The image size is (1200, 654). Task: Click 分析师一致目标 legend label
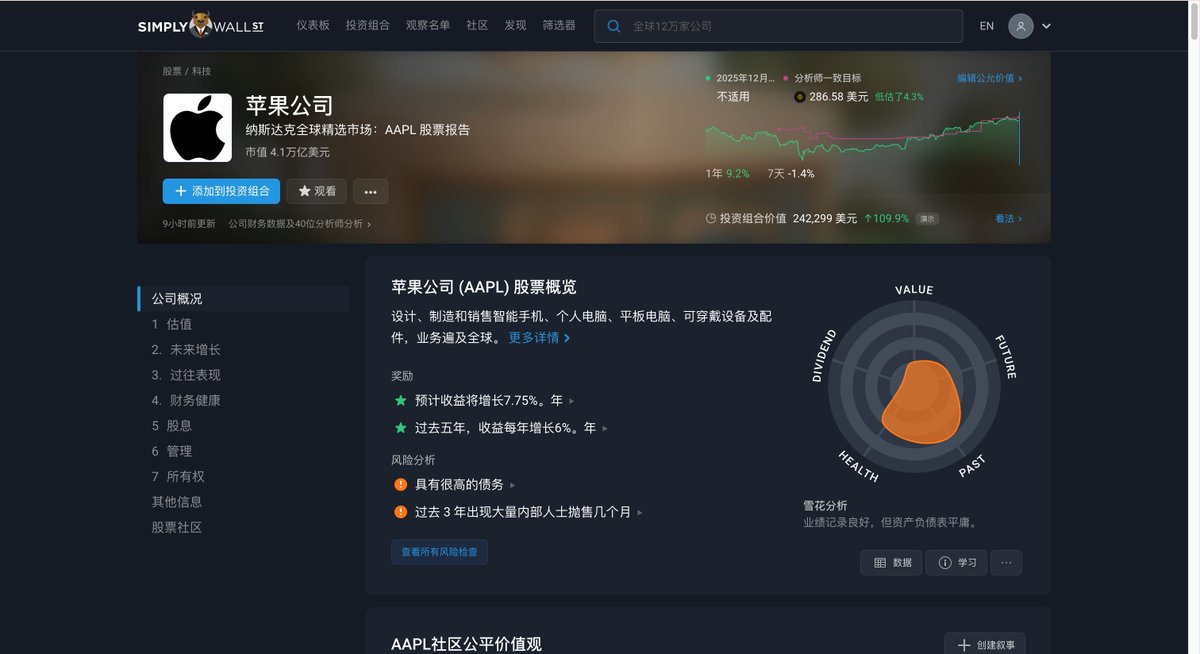(x=827, y=78)
